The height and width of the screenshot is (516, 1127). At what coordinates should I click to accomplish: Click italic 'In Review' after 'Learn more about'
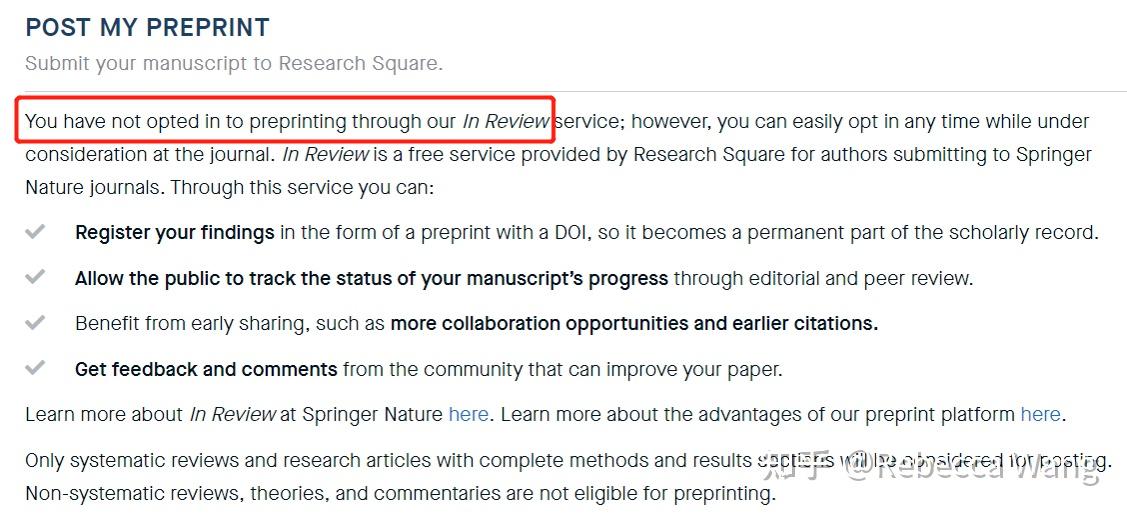coord(233,415)
